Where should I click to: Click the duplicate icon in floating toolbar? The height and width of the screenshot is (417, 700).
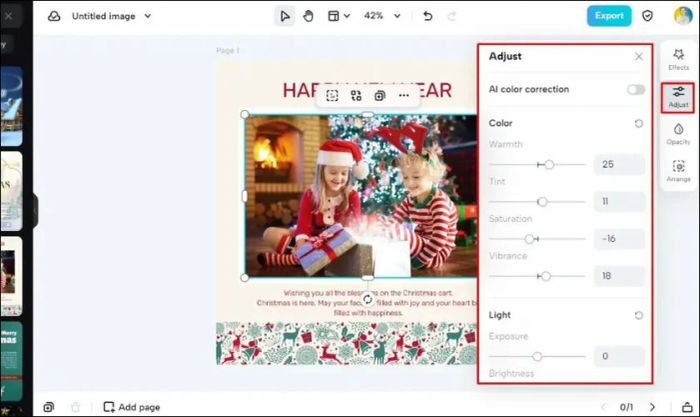pyautogui.click(x=380, y=96)
